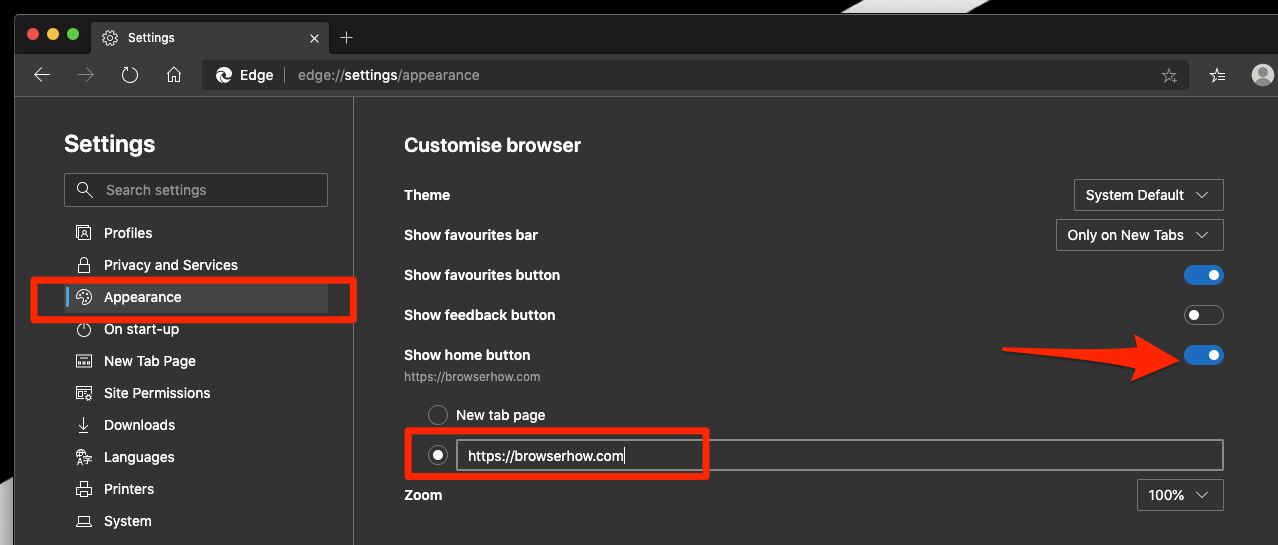Enable the Show feedback button switch
This screenshot has height=545, width=1278.
point(1203,315)
